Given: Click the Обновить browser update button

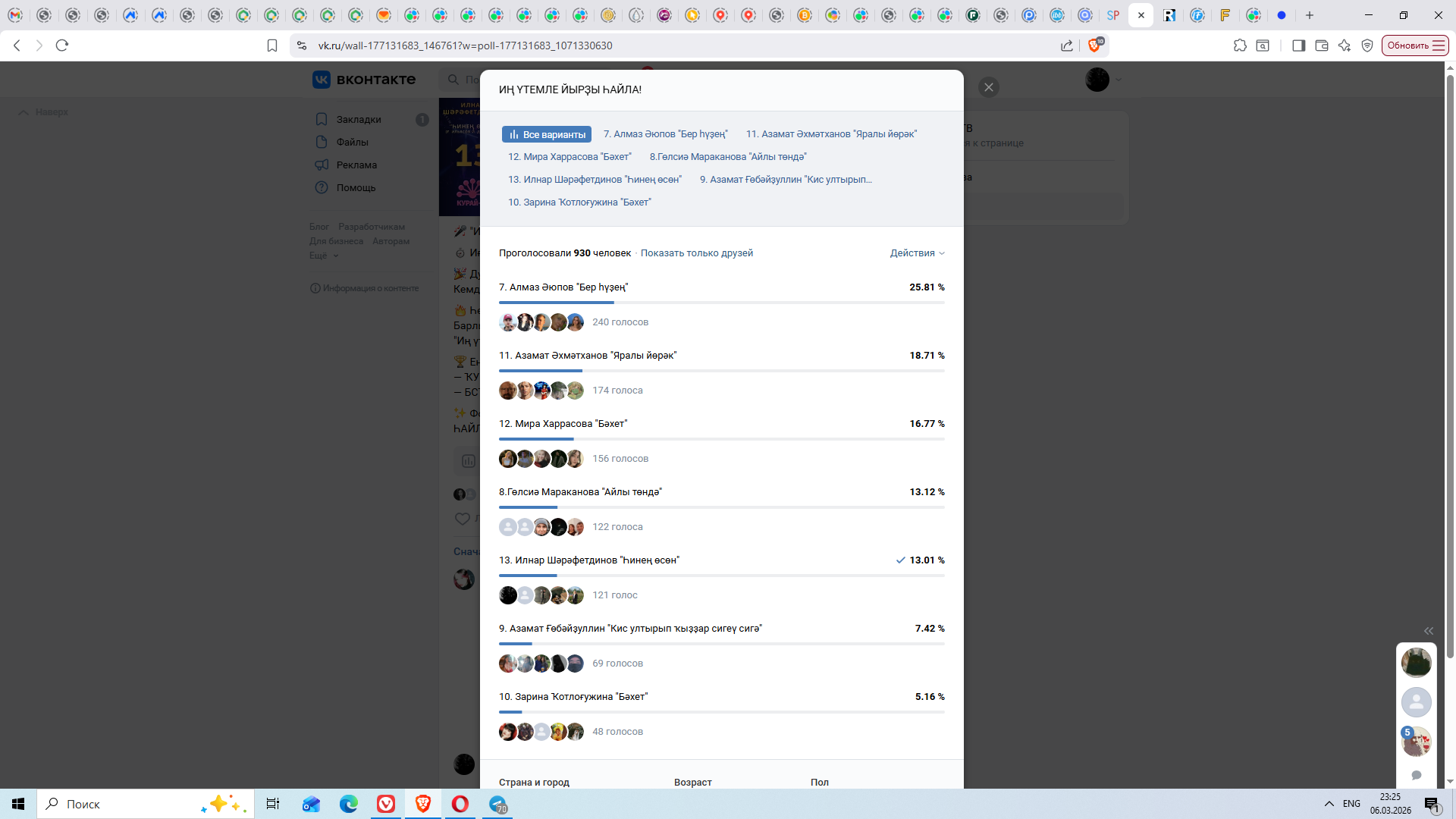Looking at the screenshot, I should (x=1414, y=45).
